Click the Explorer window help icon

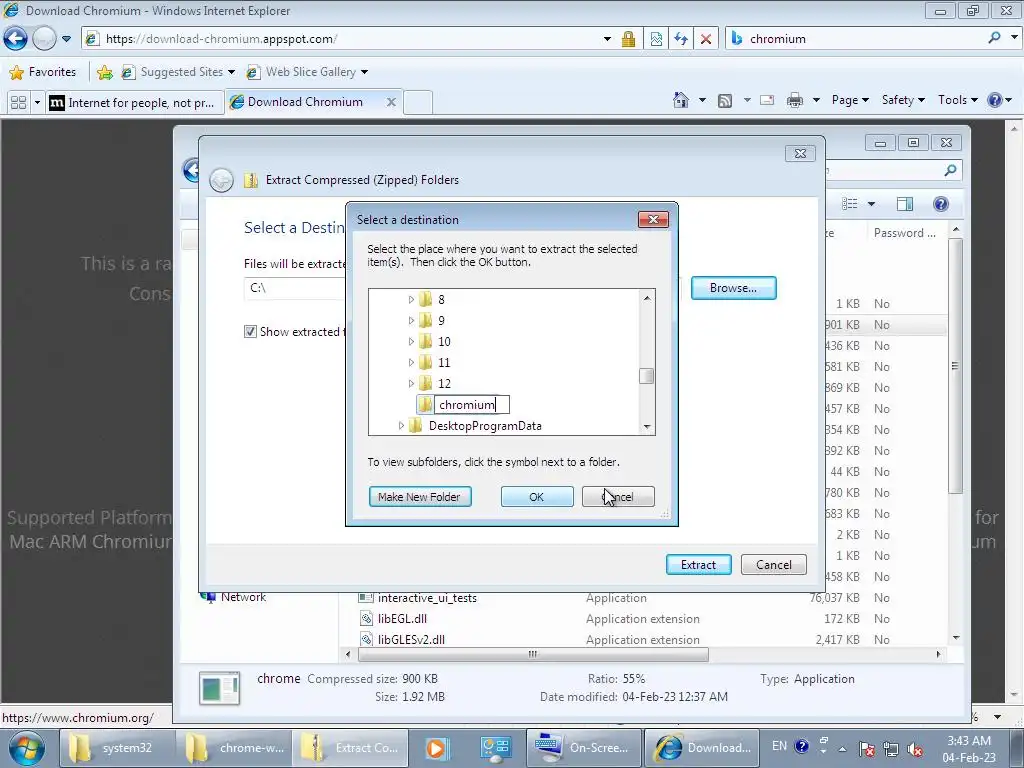(940, 204)
